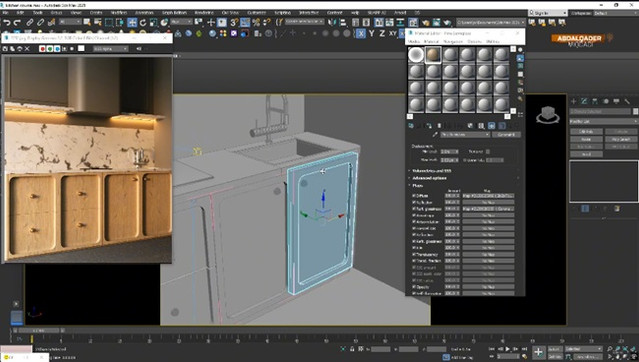The height and width of the screenshot is (362, 639).
Task: Toggle the monochrome display in frame buffer
Action: coord(72,49)
